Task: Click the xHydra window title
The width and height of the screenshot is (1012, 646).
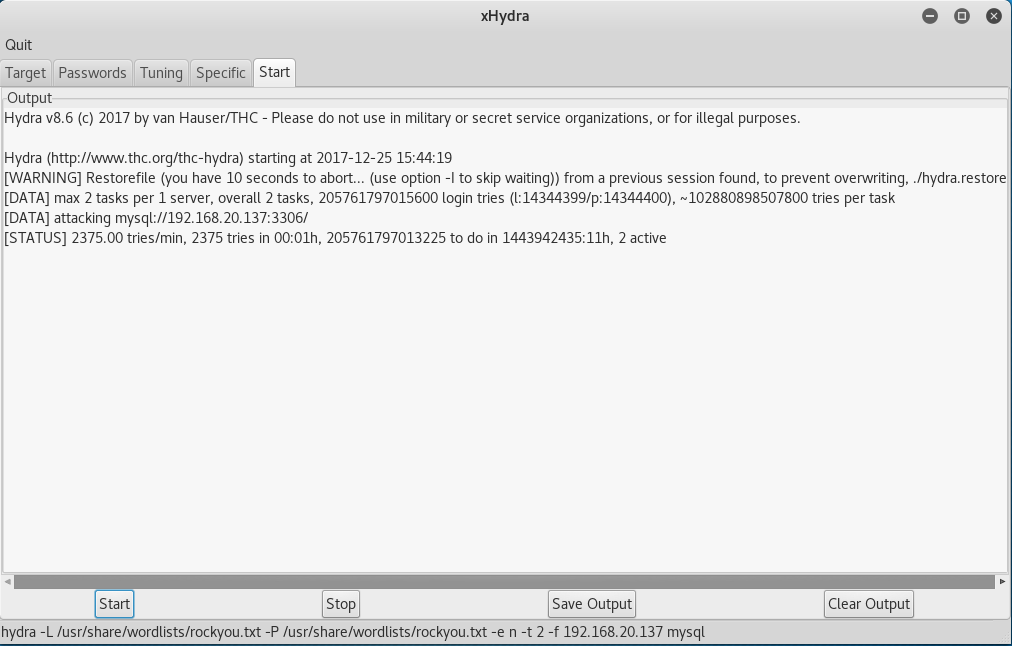Action: [x=505, y=16]
